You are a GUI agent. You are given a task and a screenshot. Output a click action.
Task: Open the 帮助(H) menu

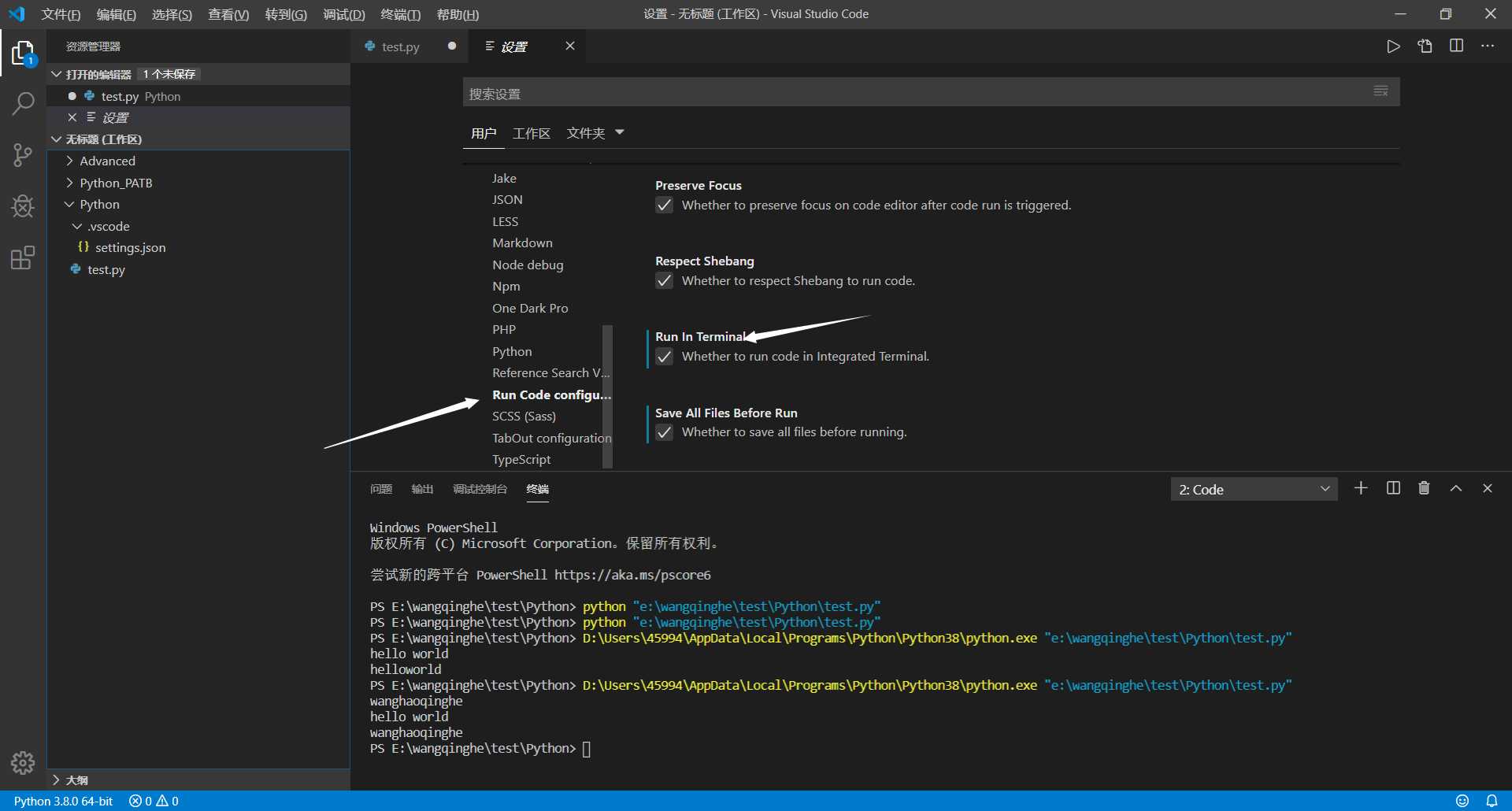coord(458,14)
